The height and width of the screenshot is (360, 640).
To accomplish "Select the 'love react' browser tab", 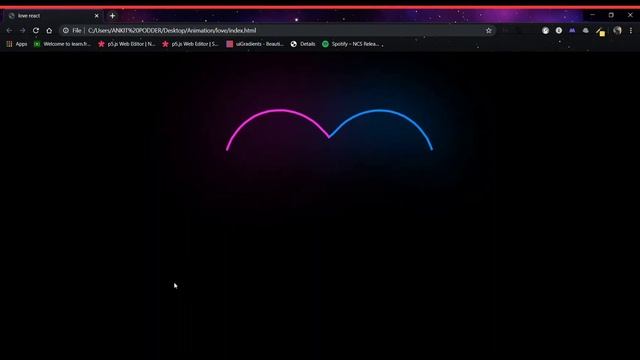I will tap(53, 16).
